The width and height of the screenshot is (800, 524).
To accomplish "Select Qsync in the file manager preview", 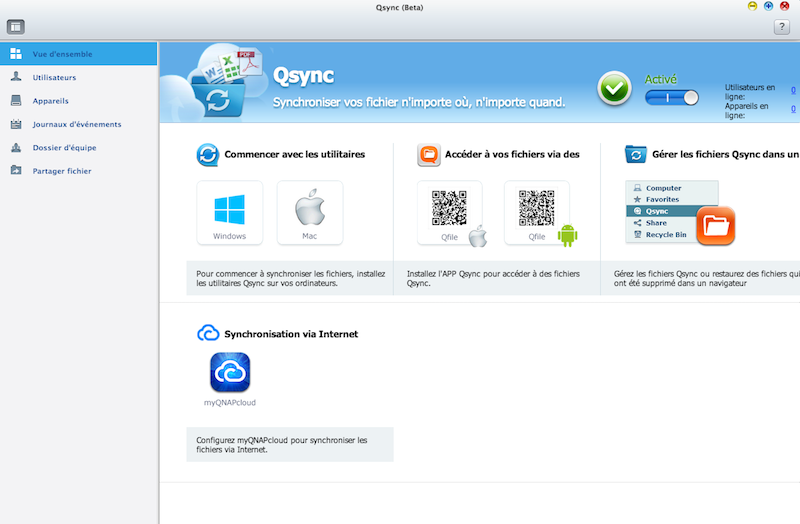I will pyautogui.click(x=662, y=211).
